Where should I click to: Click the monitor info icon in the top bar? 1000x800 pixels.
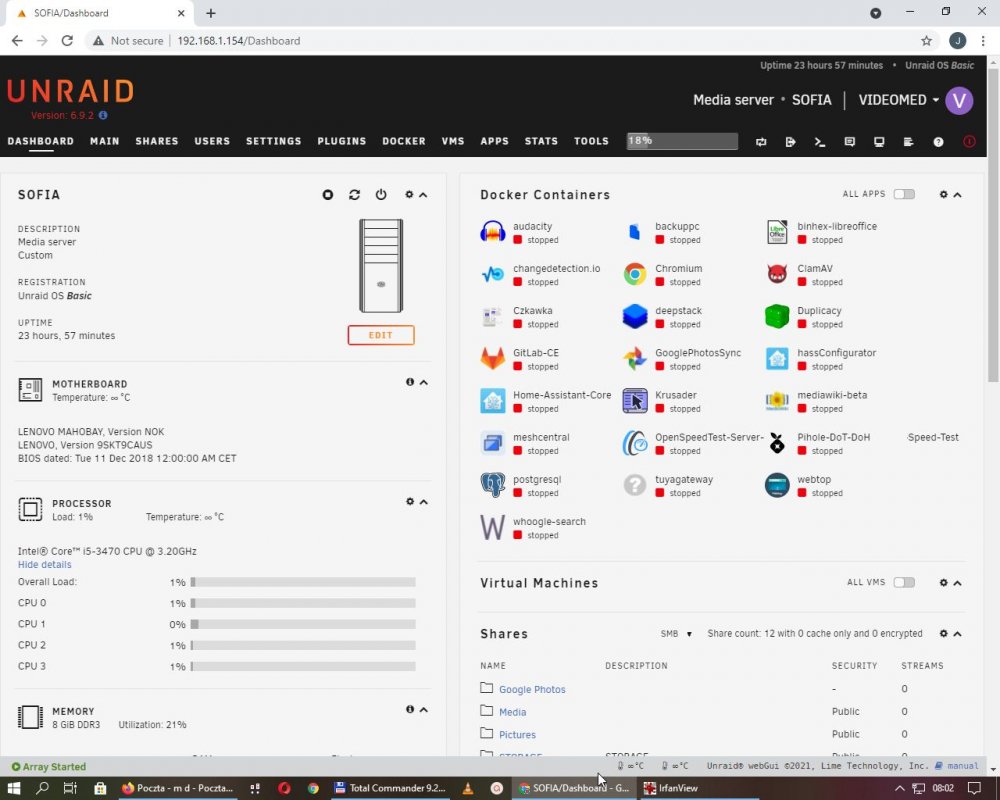click(879, 142)
